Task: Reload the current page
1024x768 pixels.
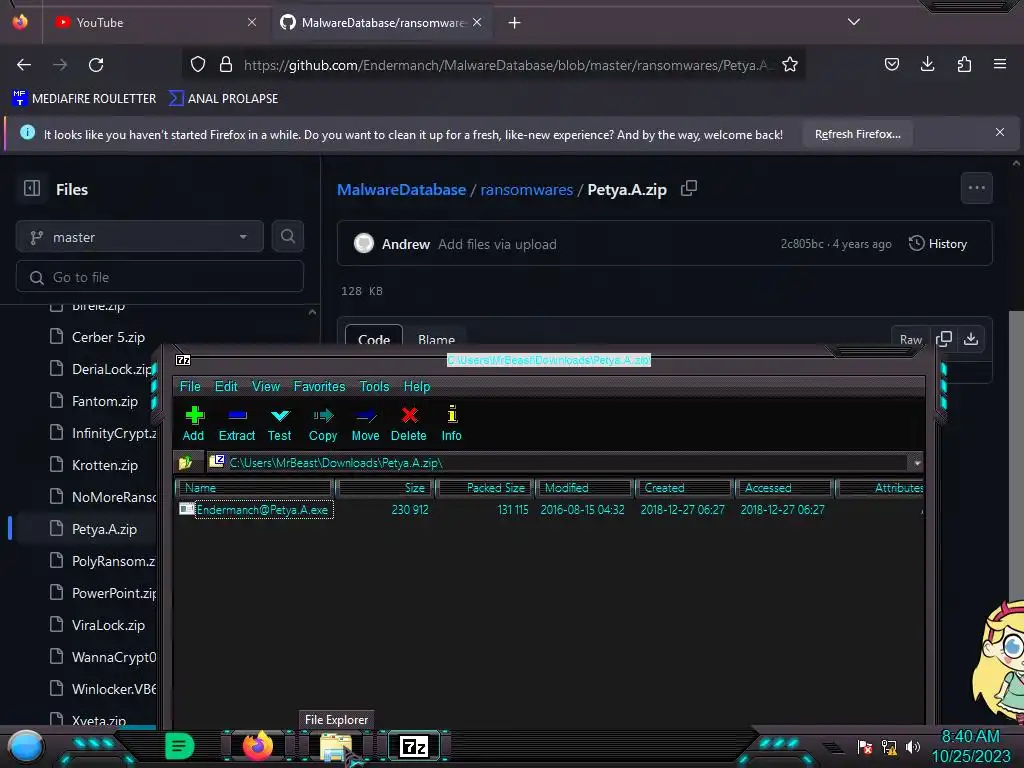Action: [96, 65]
